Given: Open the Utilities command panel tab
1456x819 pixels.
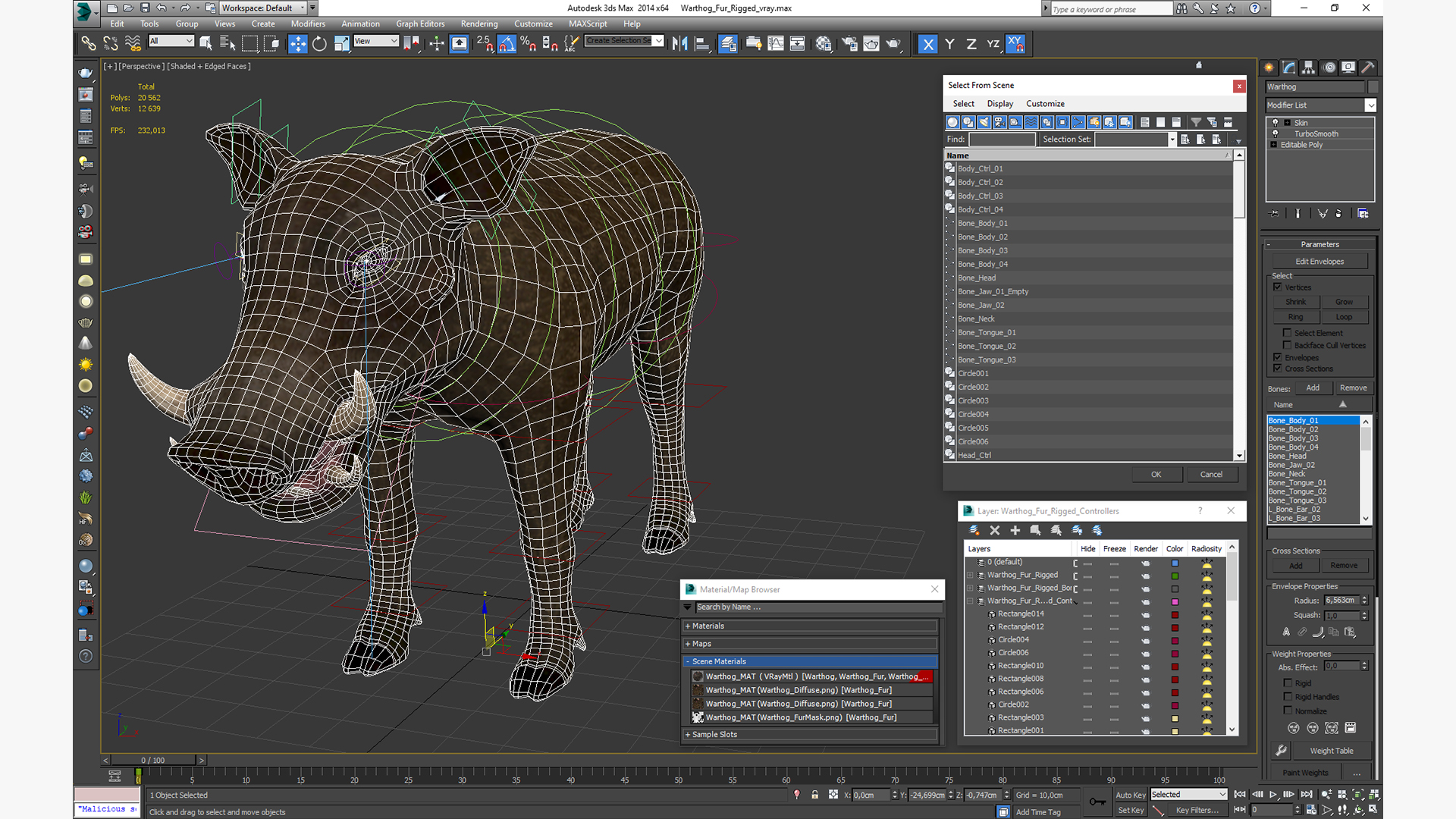Looking at the screenshot, I should pos(1368,67).
